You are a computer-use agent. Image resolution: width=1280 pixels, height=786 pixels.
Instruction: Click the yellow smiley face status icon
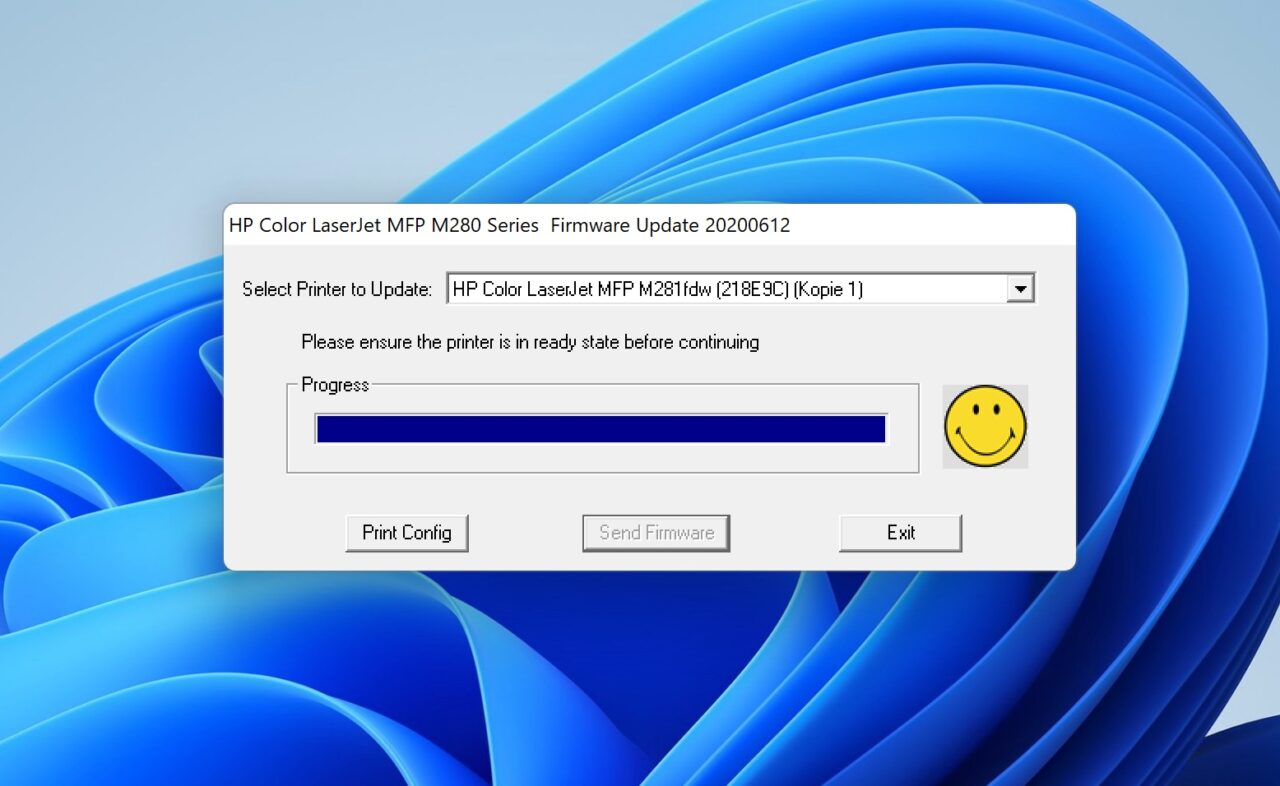point(985,427)
